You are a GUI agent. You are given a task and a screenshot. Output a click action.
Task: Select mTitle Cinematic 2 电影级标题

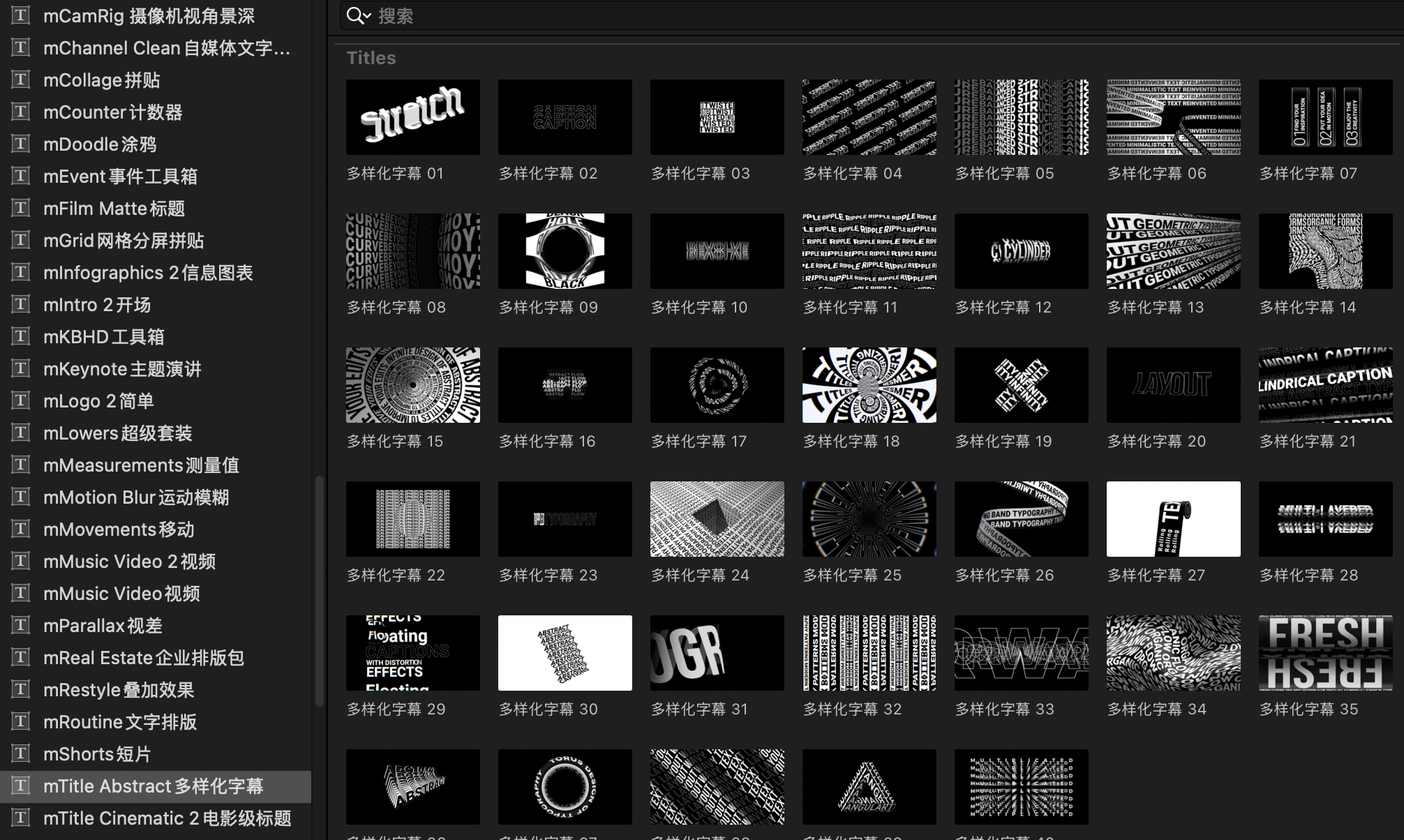(x=156, y=818)
